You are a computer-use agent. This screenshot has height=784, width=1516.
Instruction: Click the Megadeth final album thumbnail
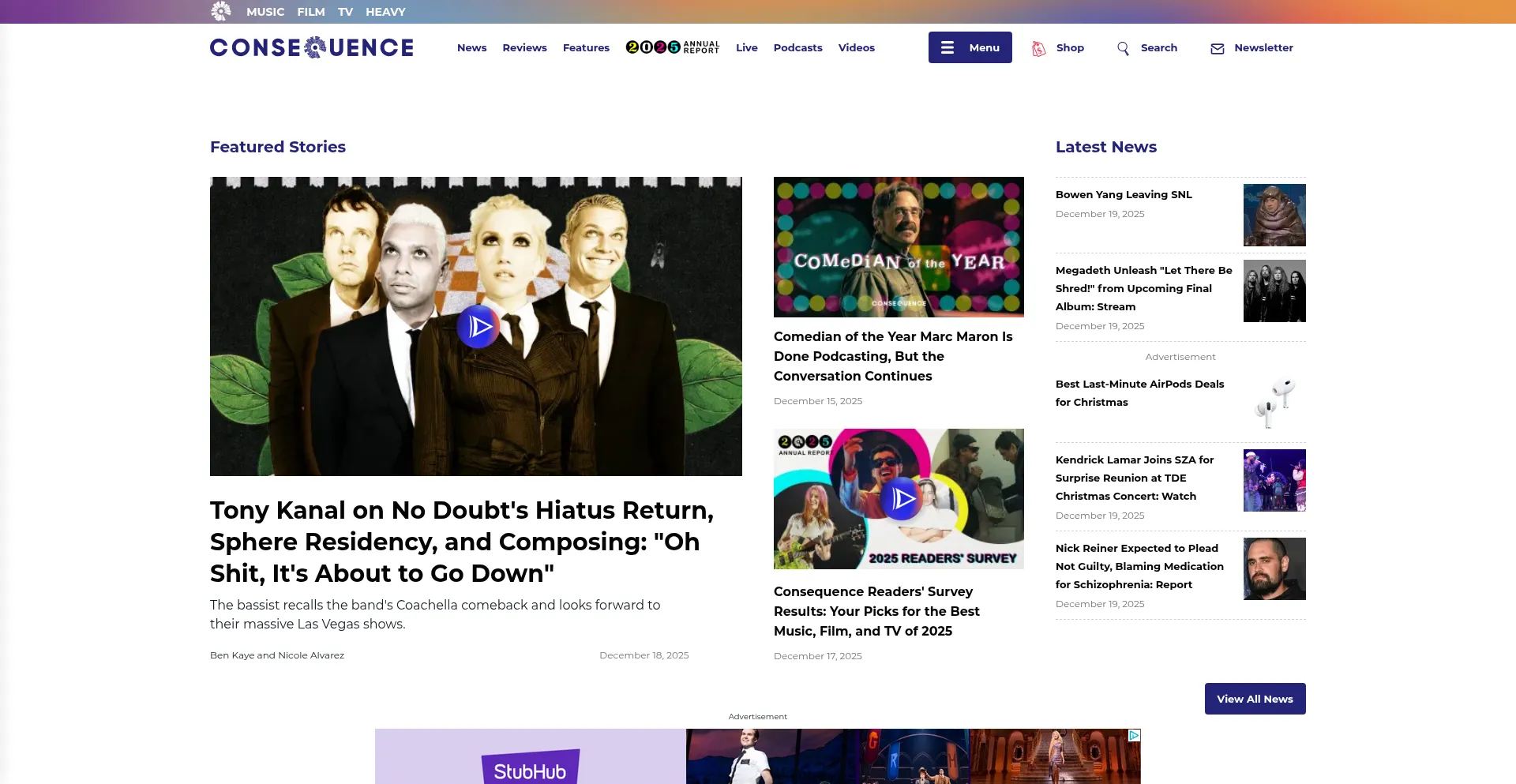click(1274, 291)
